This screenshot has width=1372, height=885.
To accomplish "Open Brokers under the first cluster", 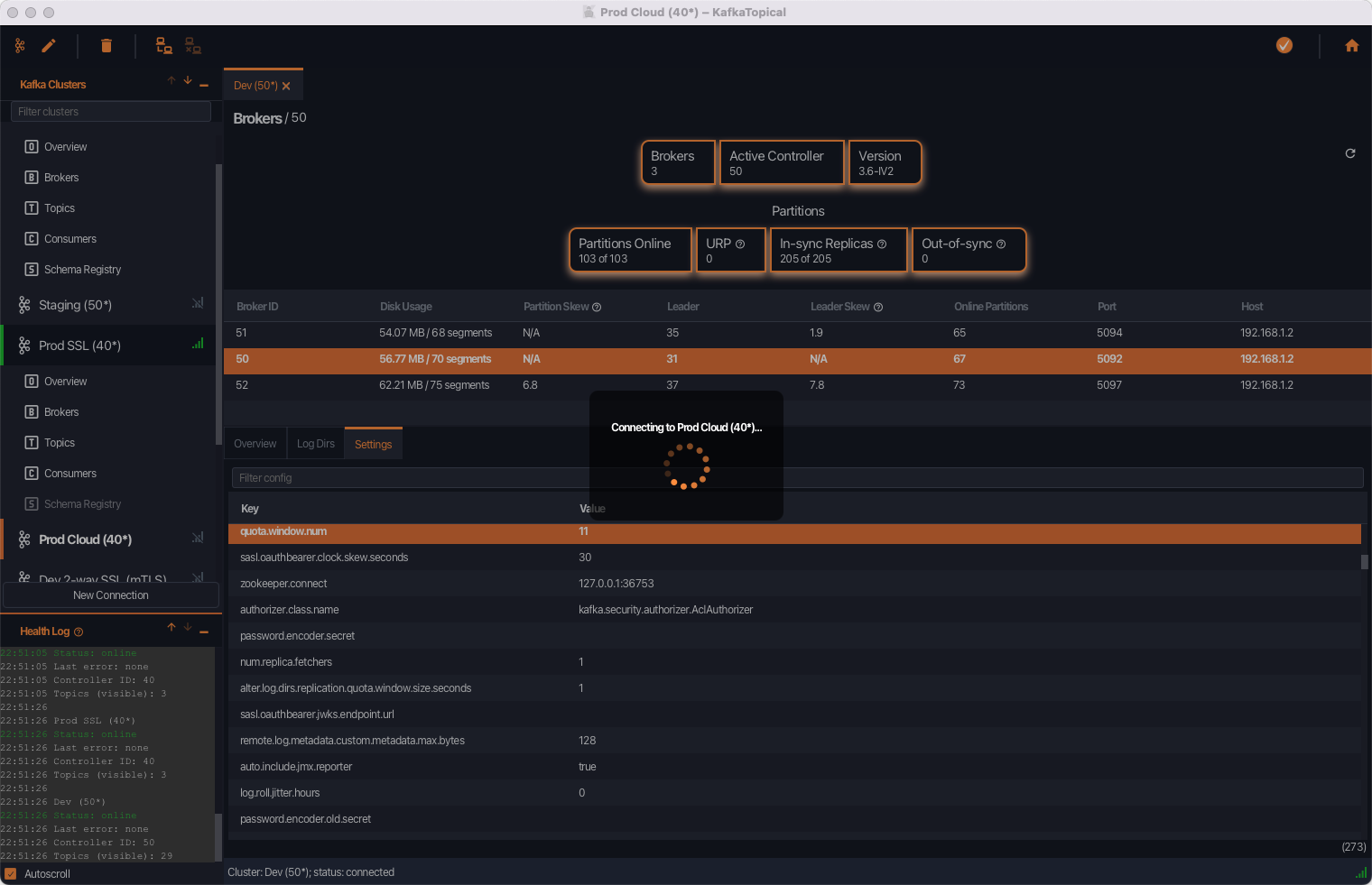I will pyautogui.click(x=61, y=178).
